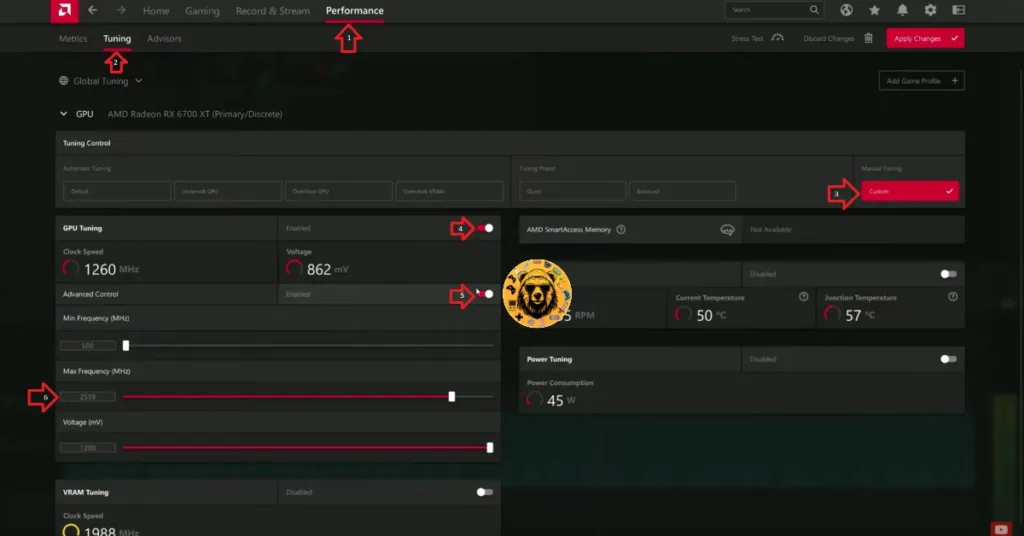The image size is (1024, 536).
Task: Start Stress Test gauge icon
Action: (x=777, y=38)
